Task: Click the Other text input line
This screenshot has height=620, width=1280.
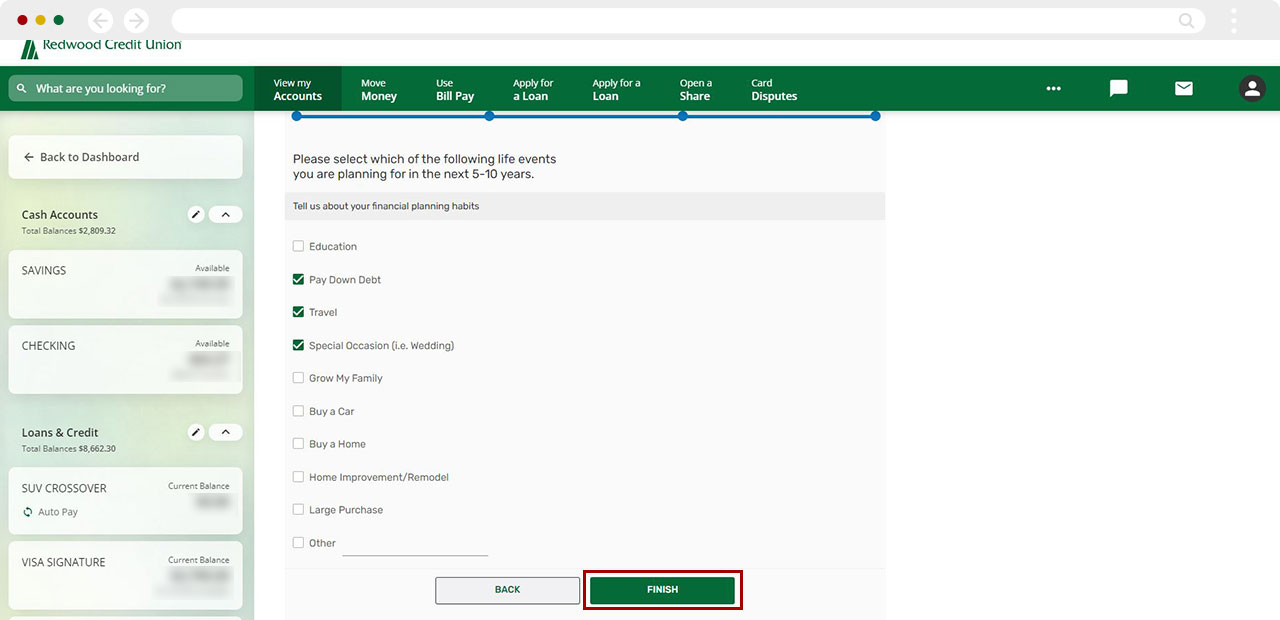Action: click(415, 544)
